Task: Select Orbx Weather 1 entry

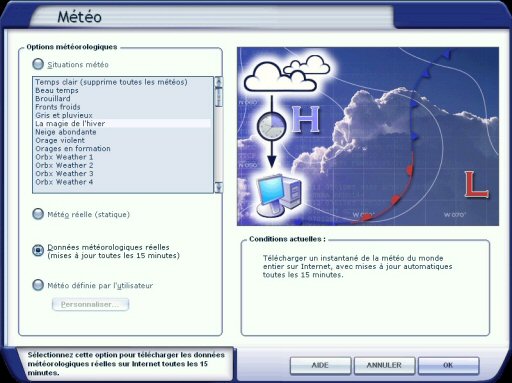Action: pyautogui.click(x=123, y=157)
